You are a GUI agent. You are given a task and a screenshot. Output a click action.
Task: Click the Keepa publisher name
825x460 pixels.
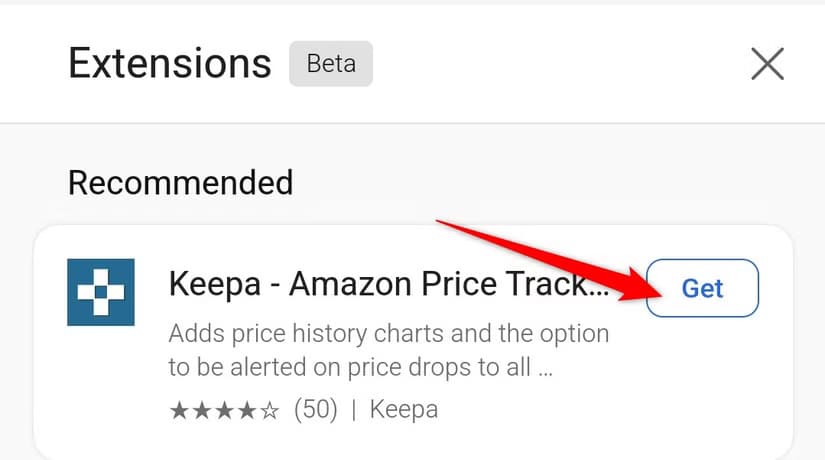404,409
